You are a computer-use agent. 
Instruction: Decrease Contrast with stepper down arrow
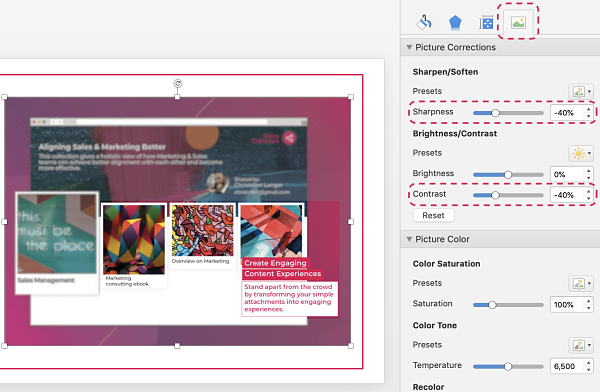(589, 199)
